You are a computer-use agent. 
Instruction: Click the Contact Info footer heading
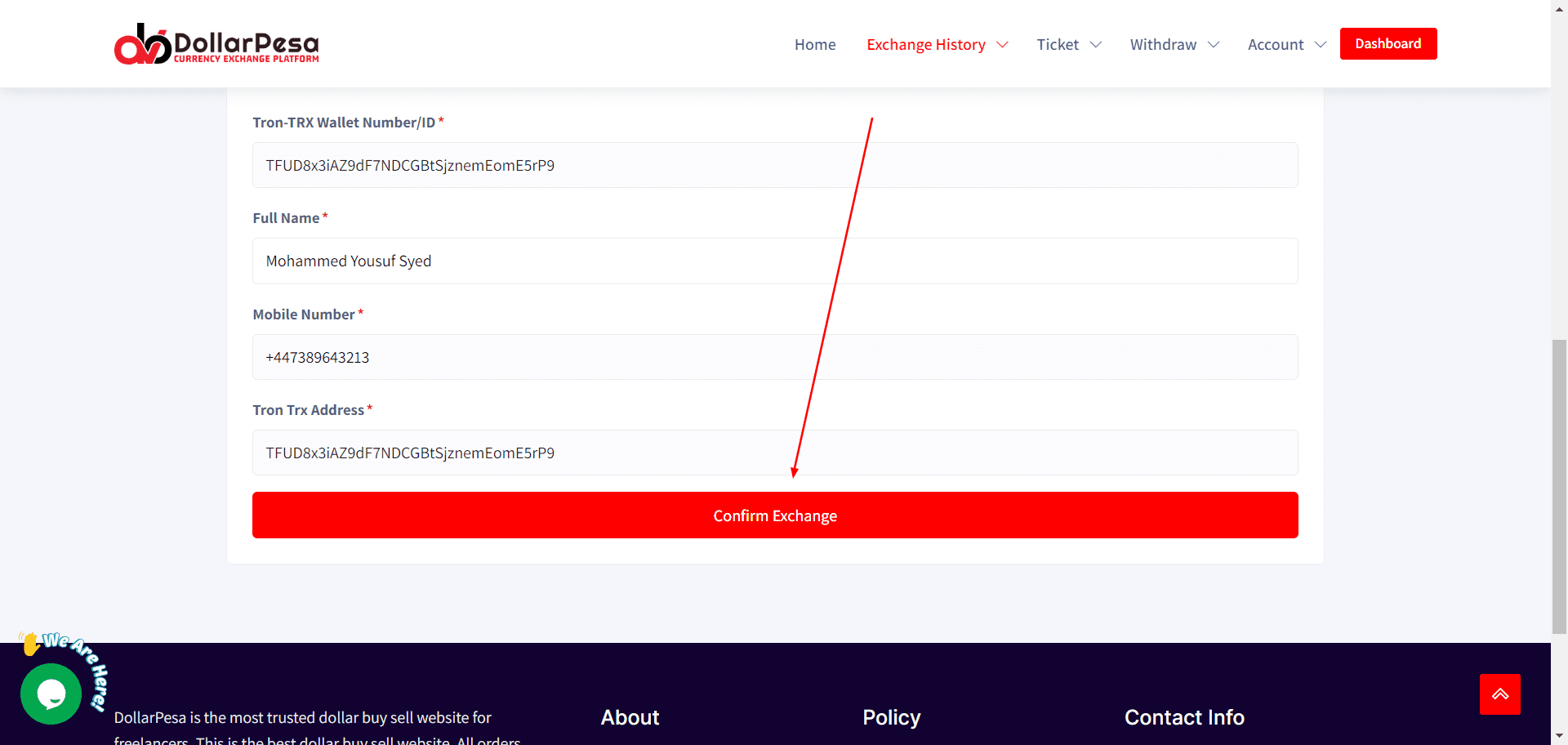1184,717
